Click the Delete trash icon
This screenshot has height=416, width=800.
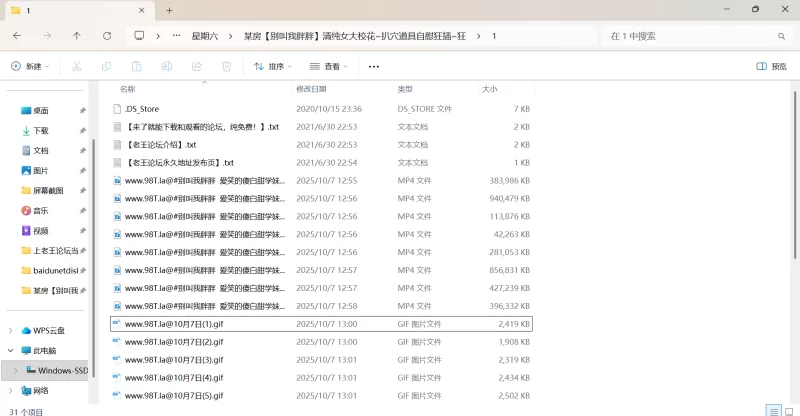click(x=226, y=66)
